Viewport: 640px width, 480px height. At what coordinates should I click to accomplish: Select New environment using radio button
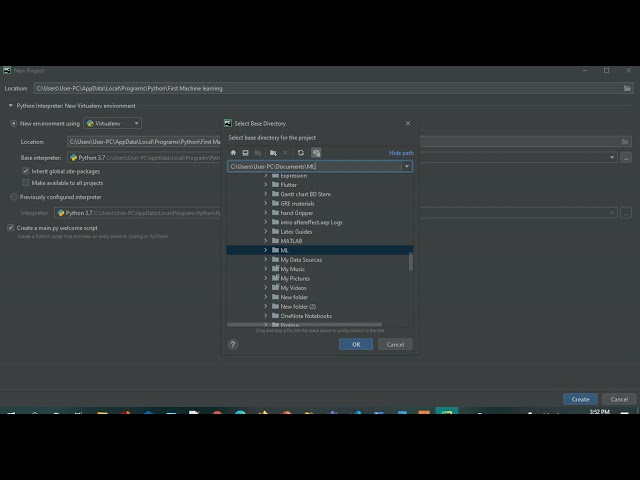[x=13, y=123]
